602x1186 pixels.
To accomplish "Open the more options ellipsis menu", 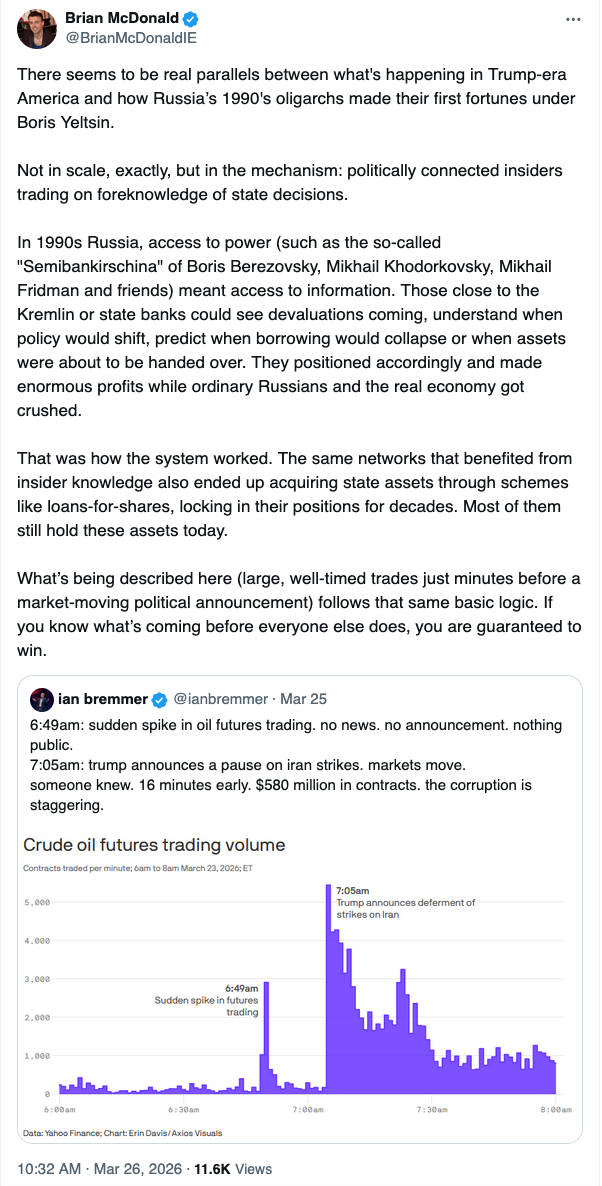I will [x=572, y=19].
